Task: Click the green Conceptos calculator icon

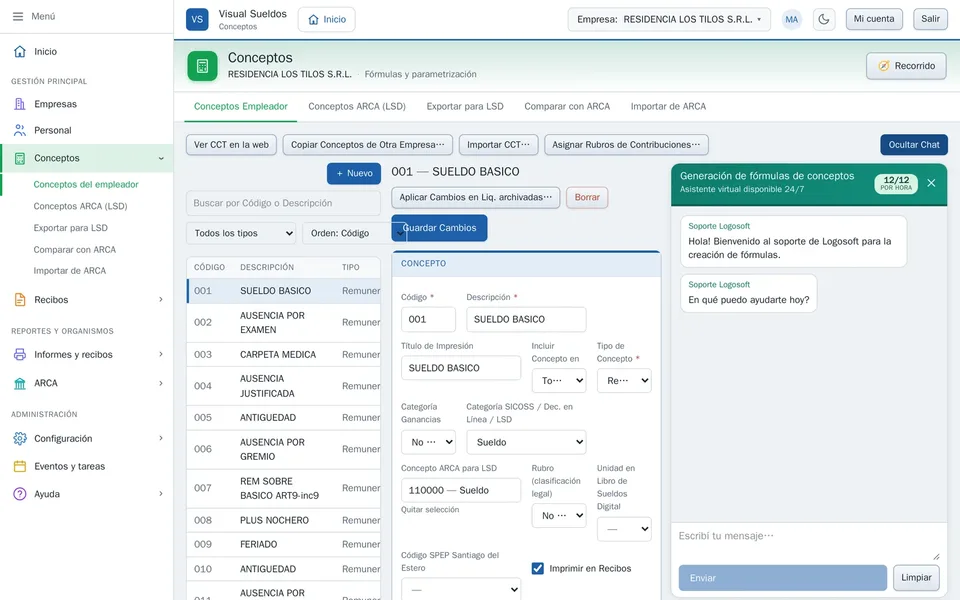Action: point(203,66)
